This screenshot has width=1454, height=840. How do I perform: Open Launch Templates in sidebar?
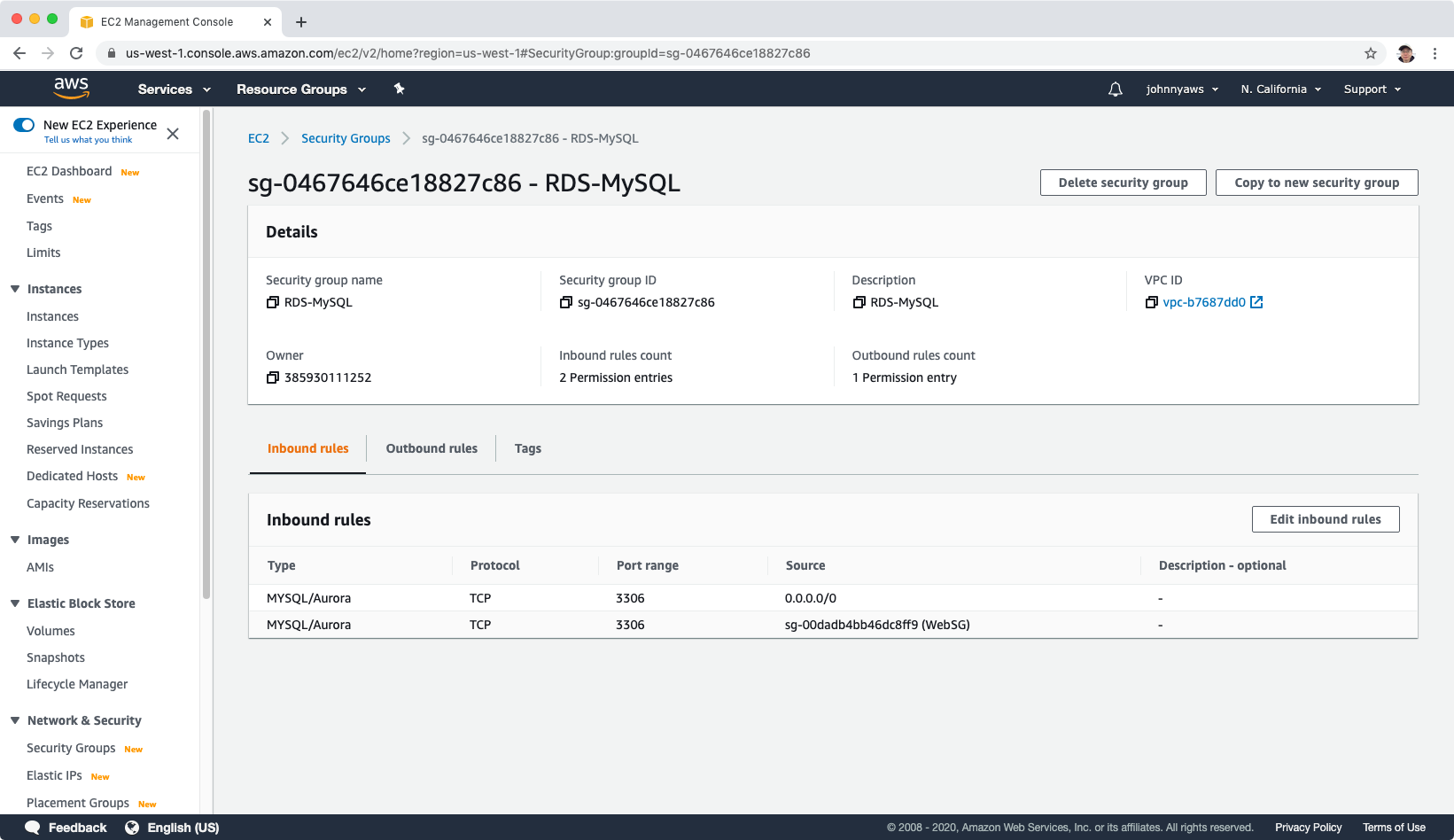point(77,369)
